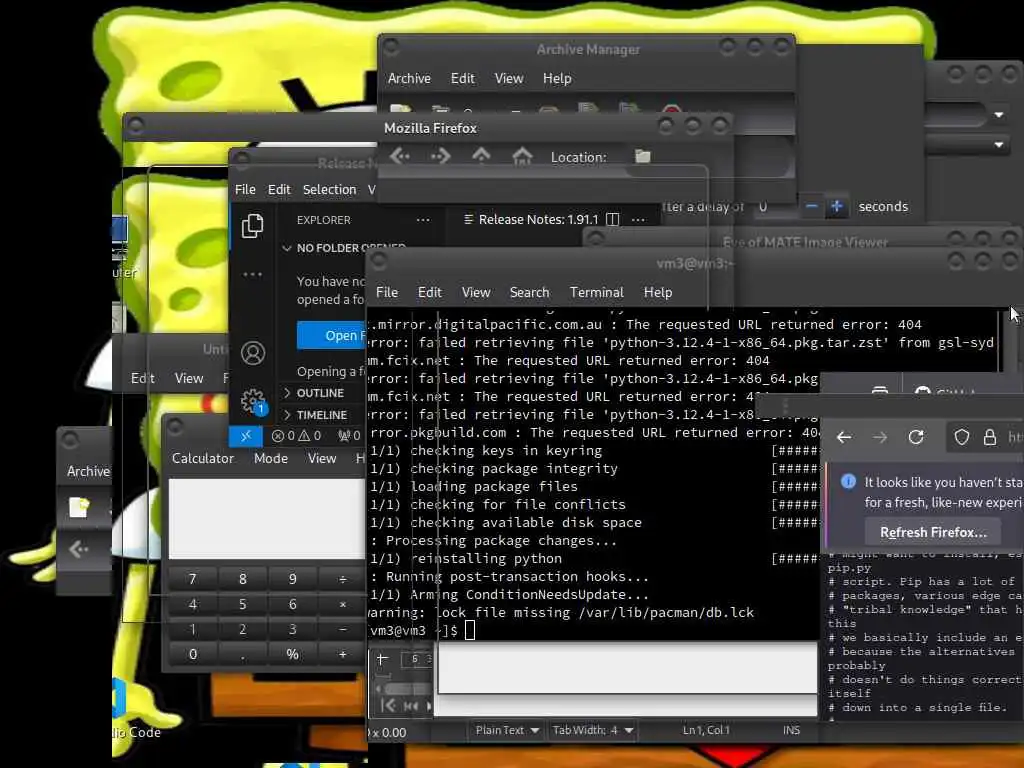
Task: Open View menu in the Untitled editor window
Action: tap(189, 378)
